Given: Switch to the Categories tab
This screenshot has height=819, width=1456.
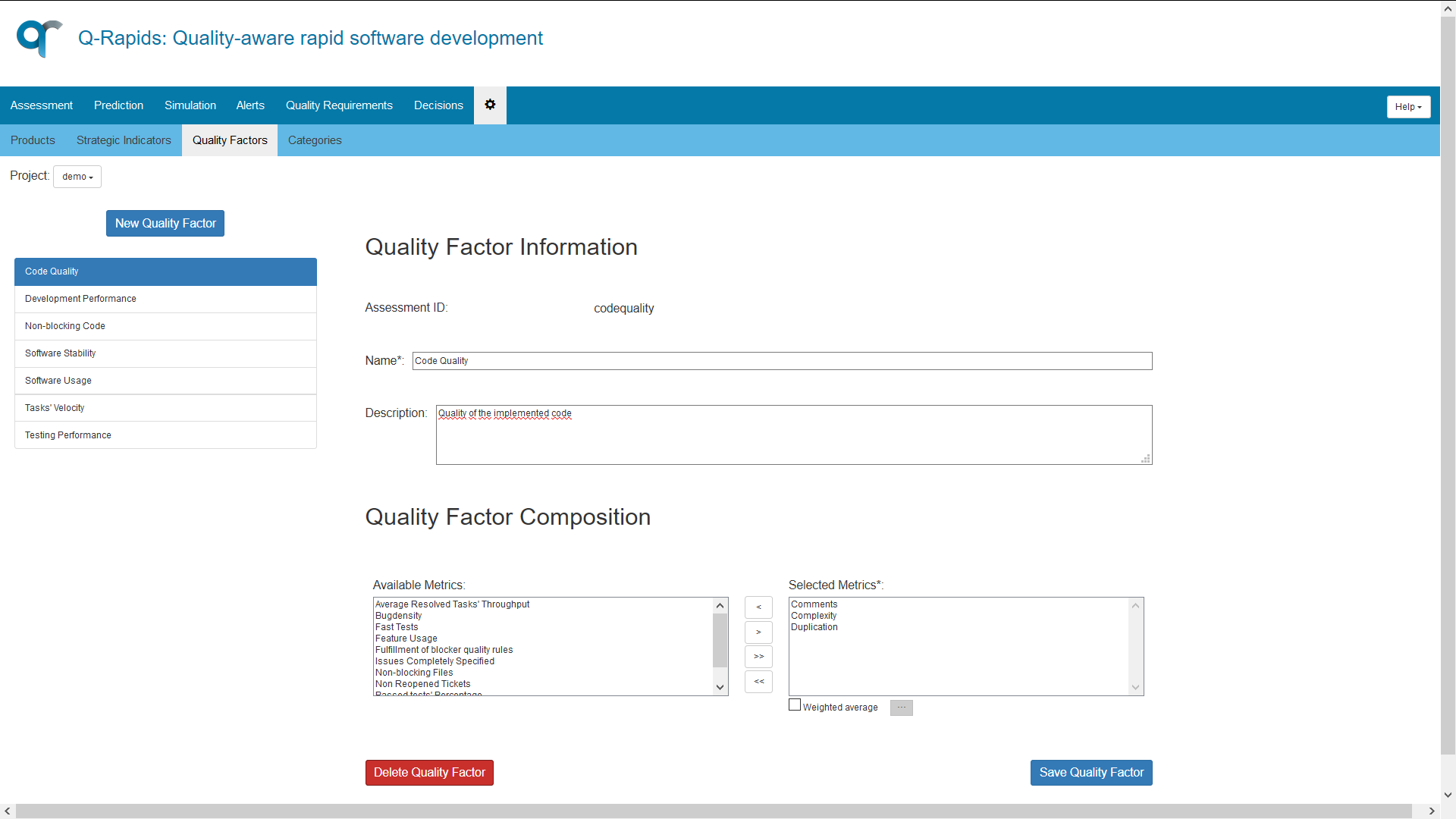Looking at the screenshot, I should [x=314, y=140].
